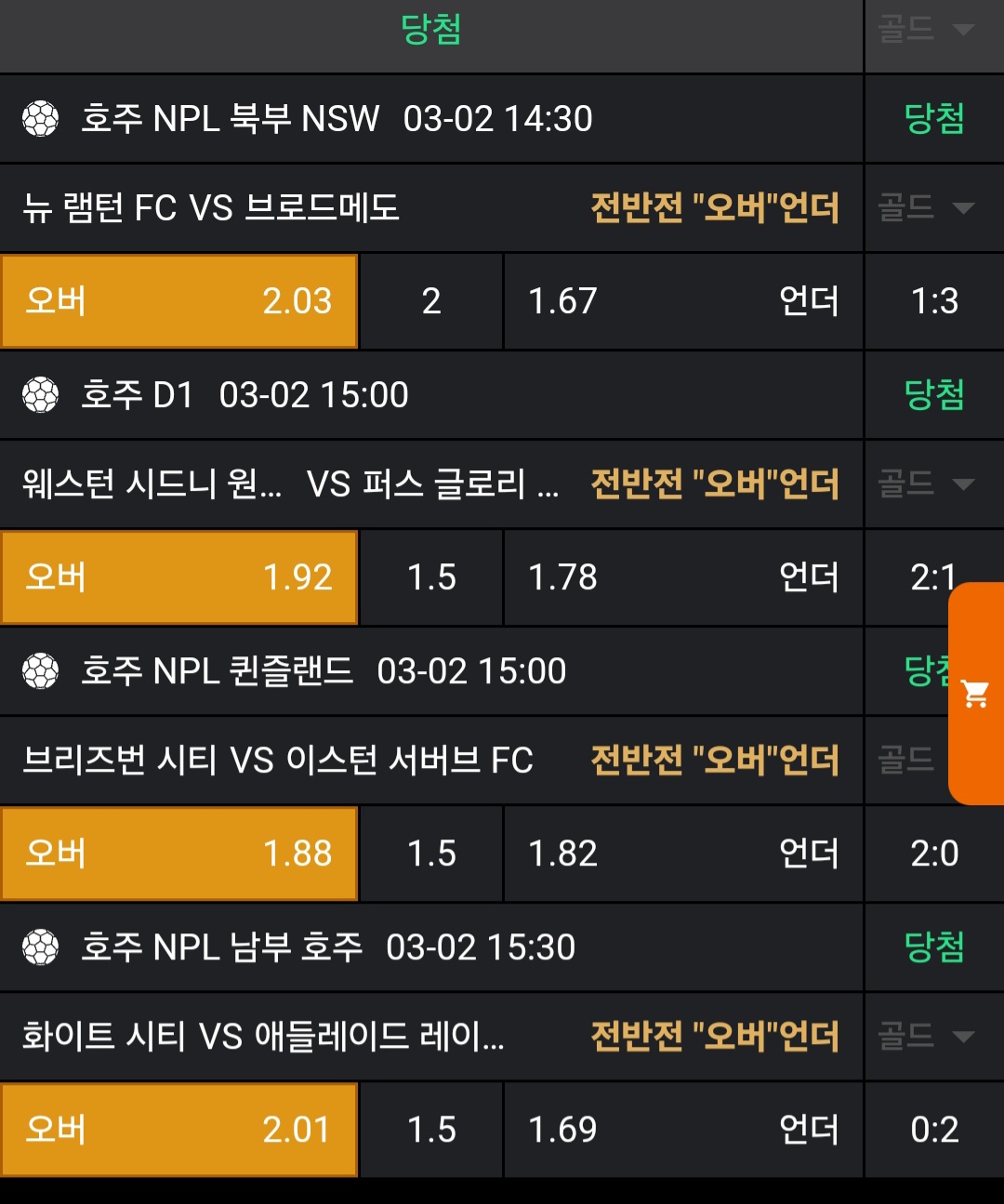1004x1204 pixels.
Task: Open the 골드 dropdown in the top header
Action: (926, 30)
